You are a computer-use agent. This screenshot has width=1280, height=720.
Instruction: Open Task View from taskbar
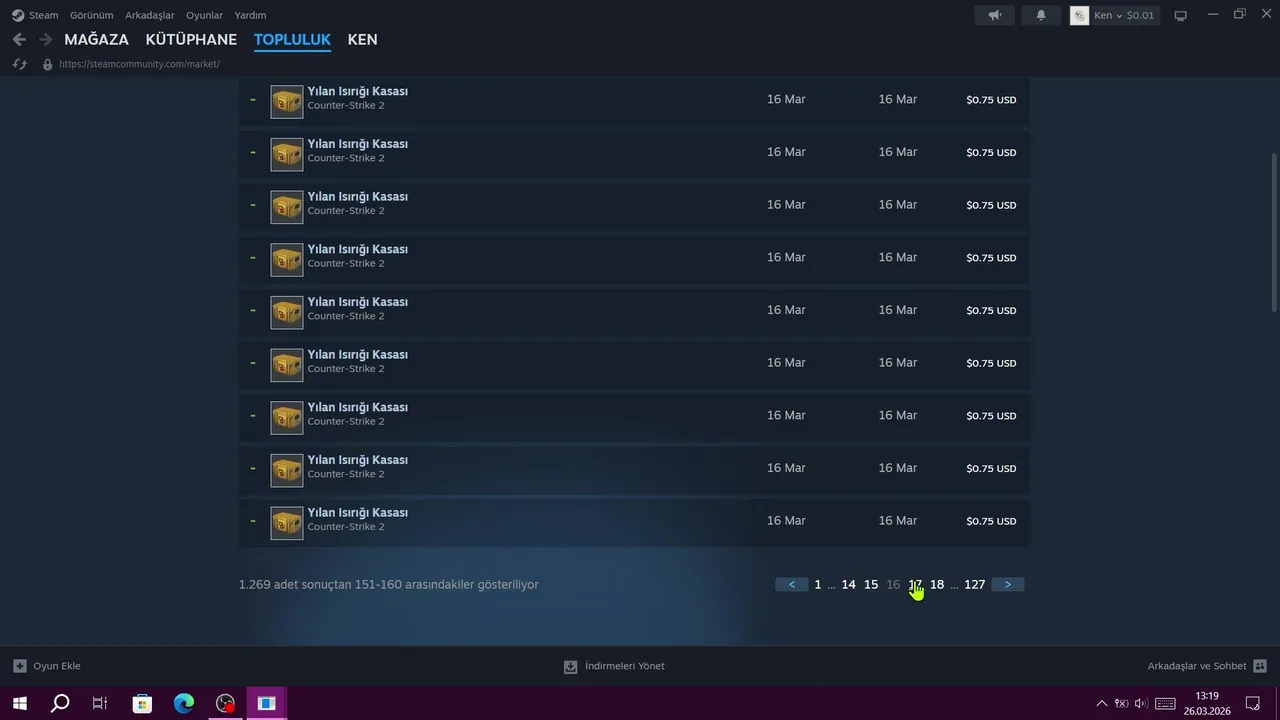(100, 703)
